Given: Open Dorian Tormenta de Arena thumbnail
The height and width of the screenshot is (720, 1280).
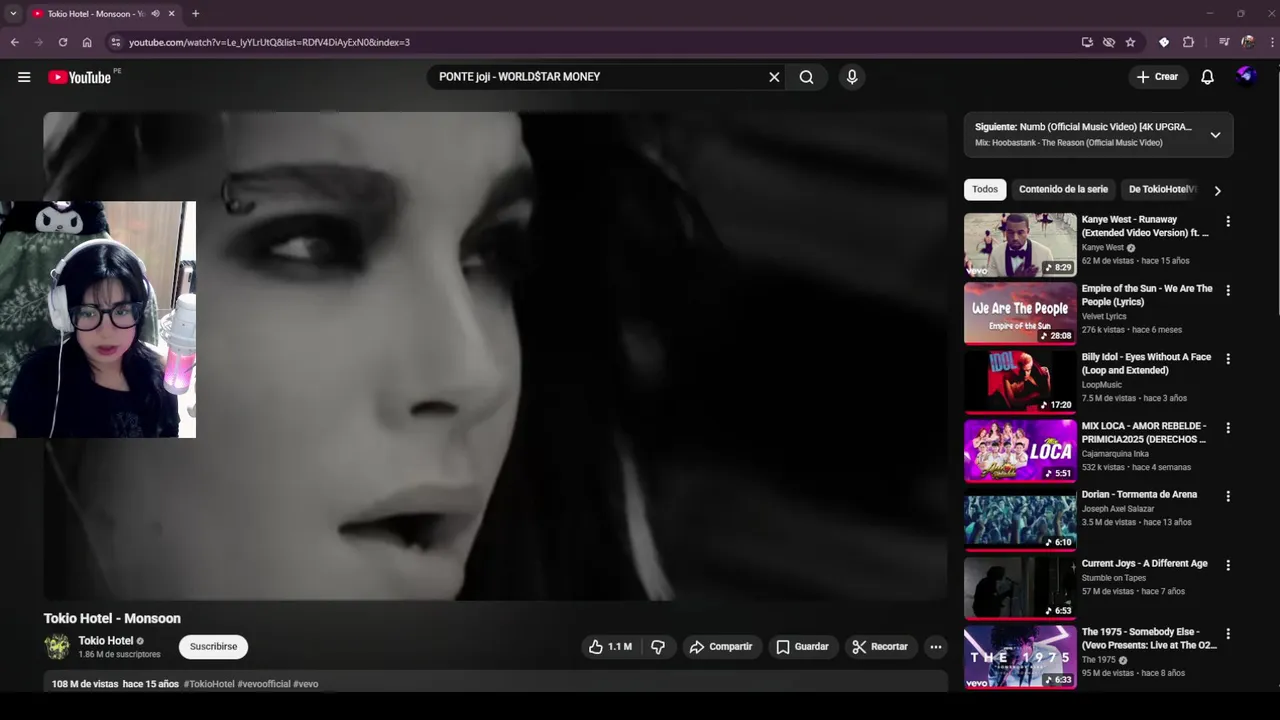Looking at the screenshot, I should pyautogui.click(x=1020, y=519).
